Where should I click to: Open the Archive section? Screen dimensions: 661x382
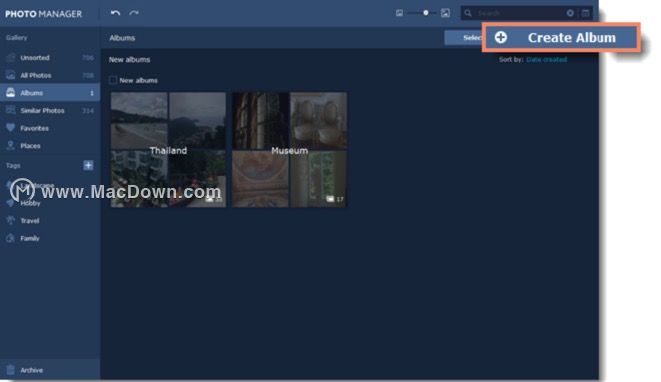(x=50, y=370)
